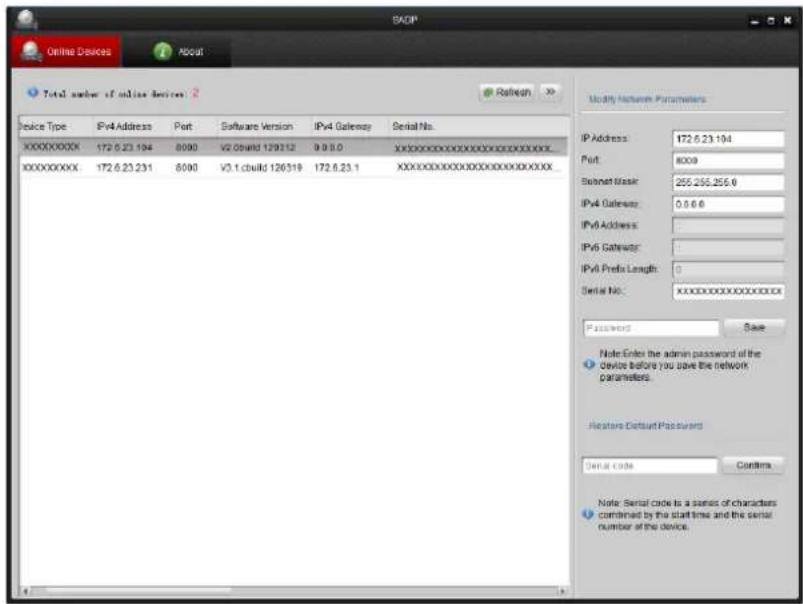Sort by Software Version column header
Screen dimensions: 803x604
click(x=257, y=126)
